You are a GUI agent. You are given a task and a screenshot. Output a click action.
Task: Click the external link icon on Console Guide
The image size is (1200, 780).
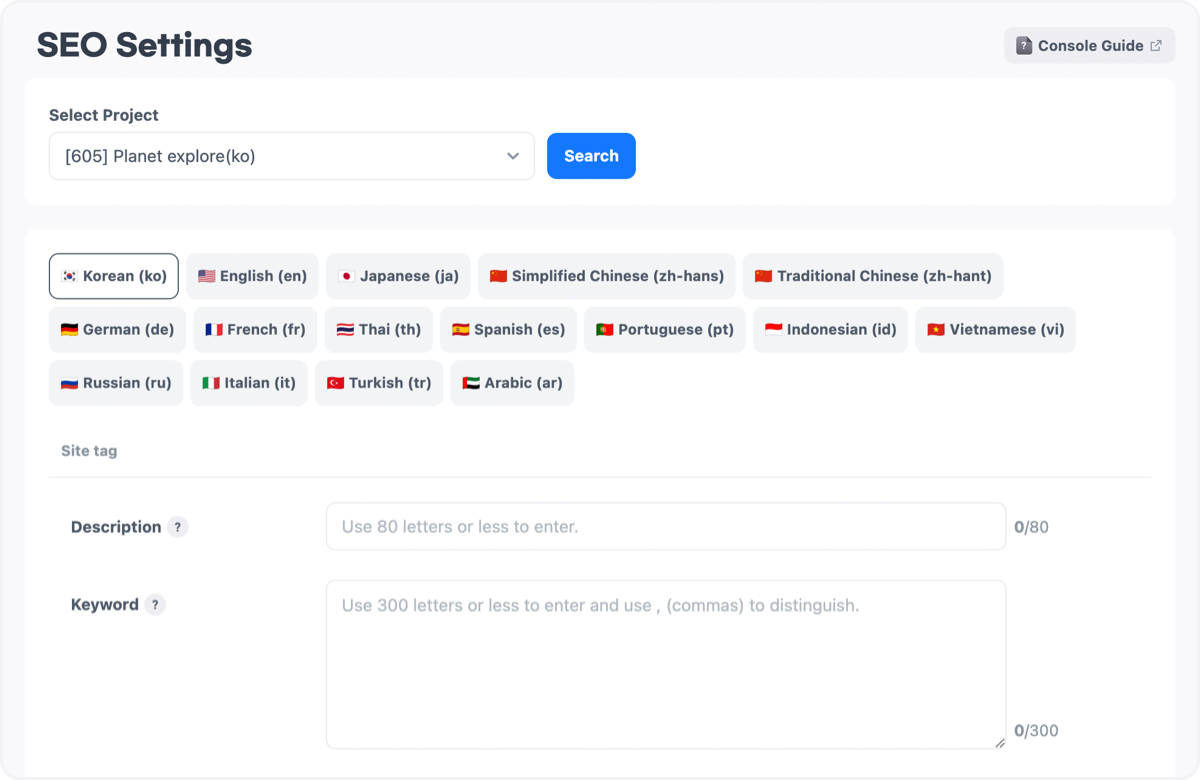[1155, 45]
